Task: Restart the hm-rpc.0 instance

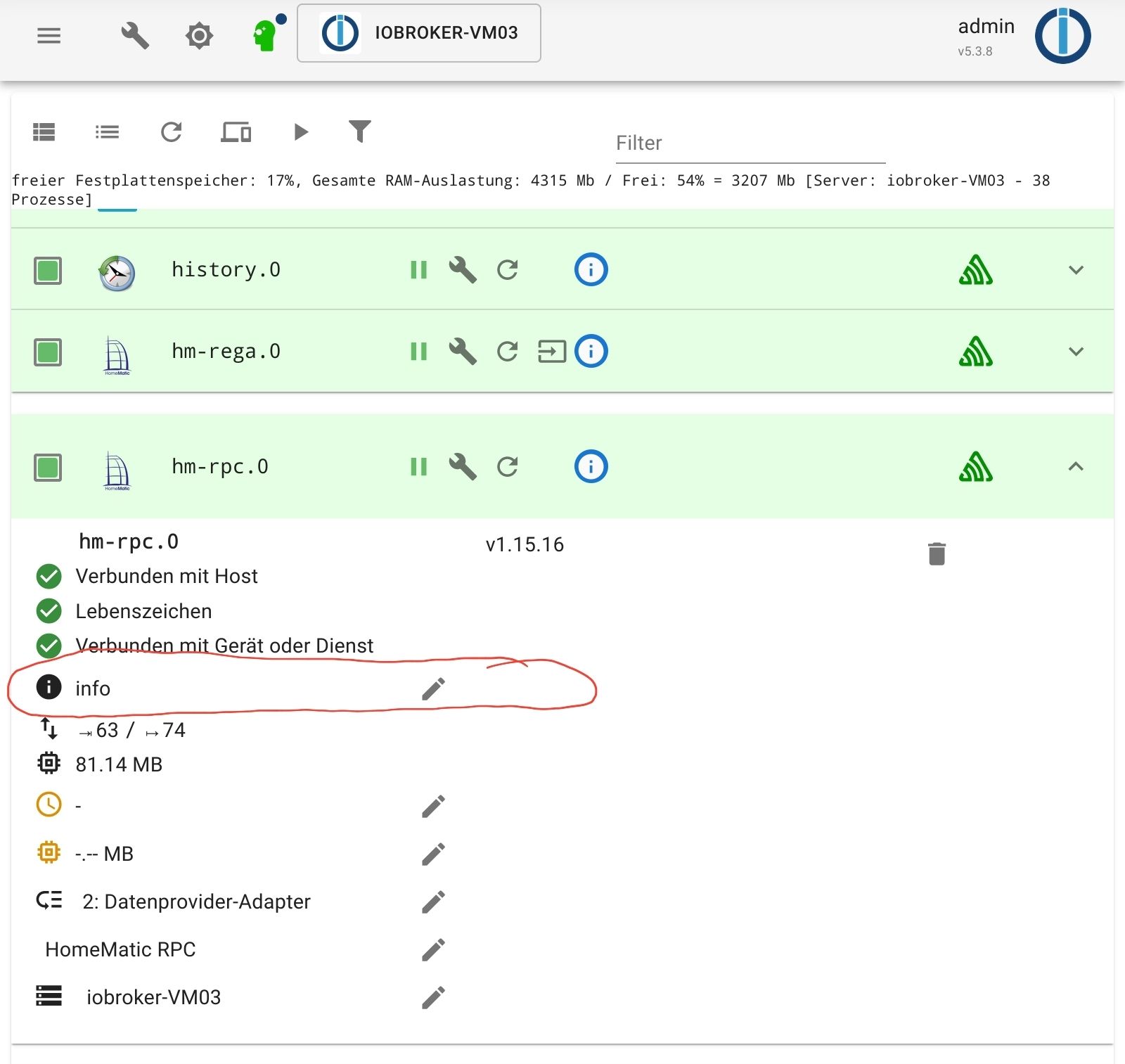Action: (x=507, y=467)
